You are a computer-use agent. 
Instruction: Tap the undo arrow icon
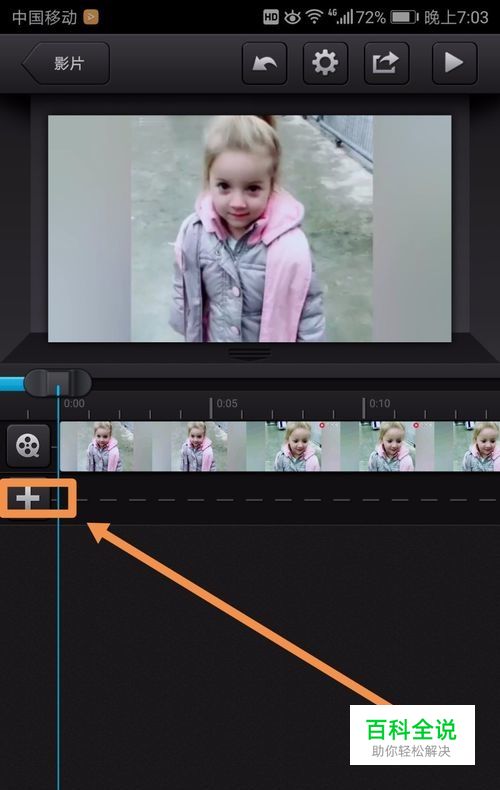coord(264,63)
